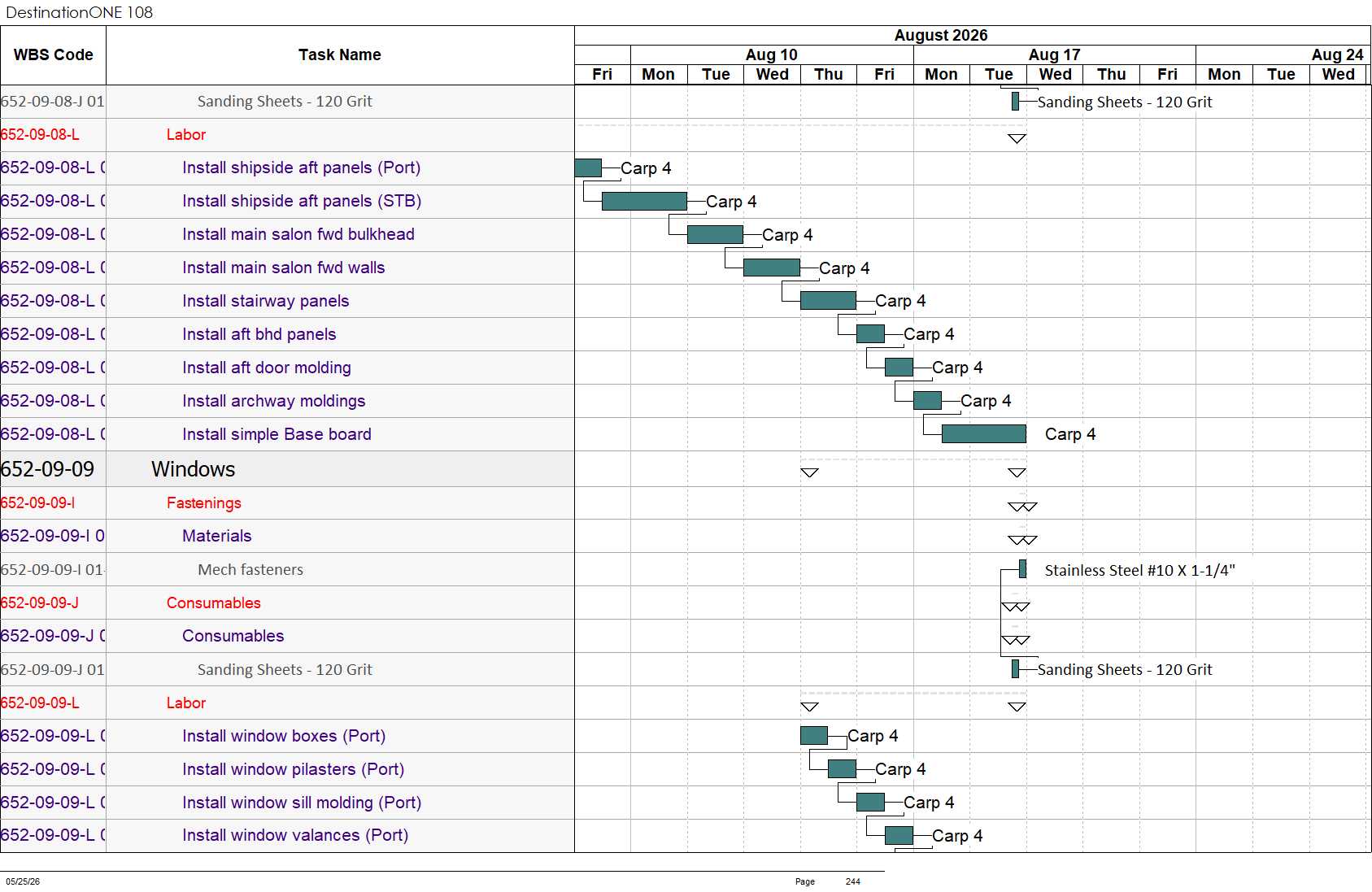1372x892 pixels.
Task: Select the Install simple Base board task bar
Action: click(x=983, y=433)
